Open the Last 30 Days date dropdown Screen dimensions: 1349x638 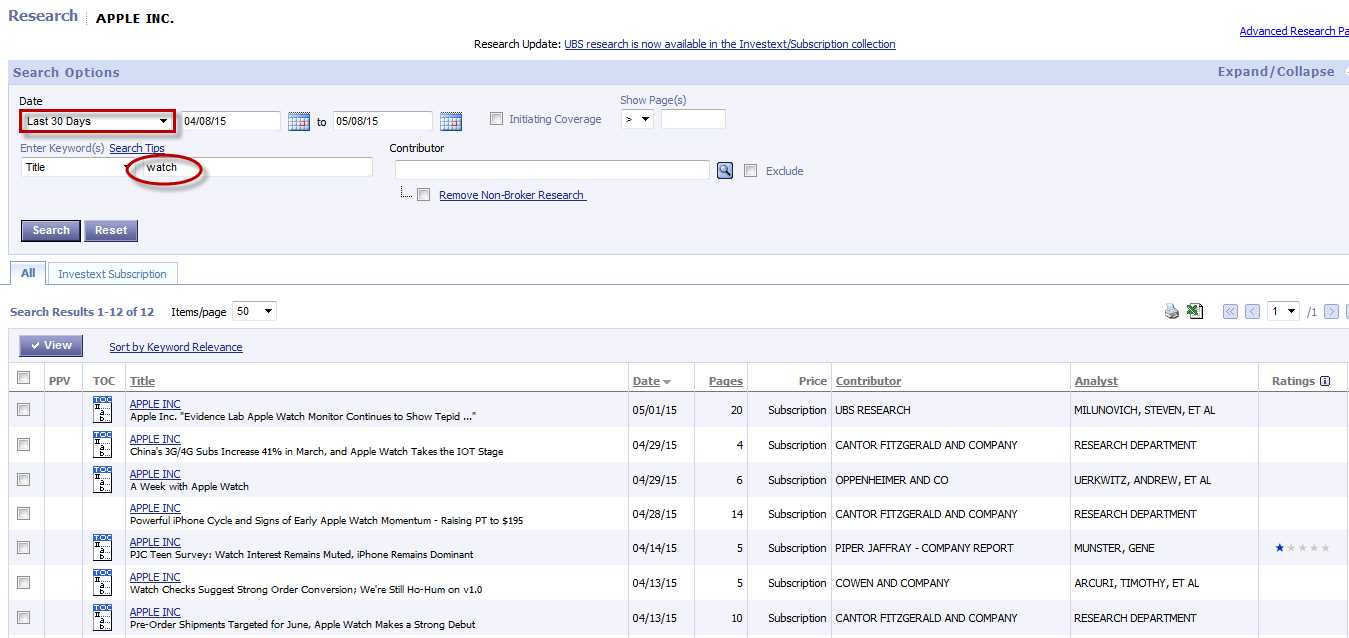pyautogui.click(x=97, y=121)
